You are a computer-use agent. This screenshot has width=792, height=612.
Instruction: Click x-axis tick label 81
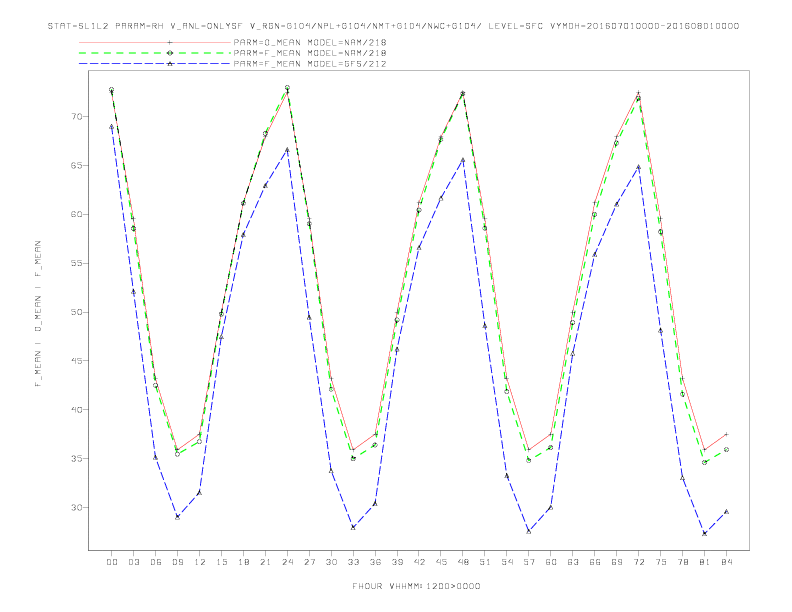pyautogui.click(x=705, y=562)
